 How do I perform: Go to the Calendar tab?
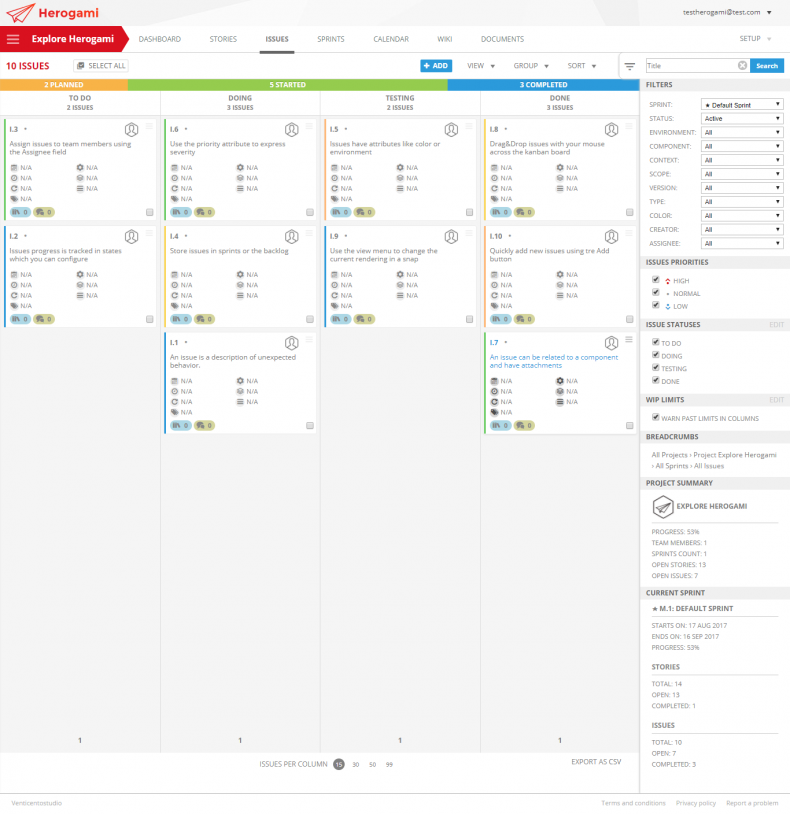pos(390,39)
